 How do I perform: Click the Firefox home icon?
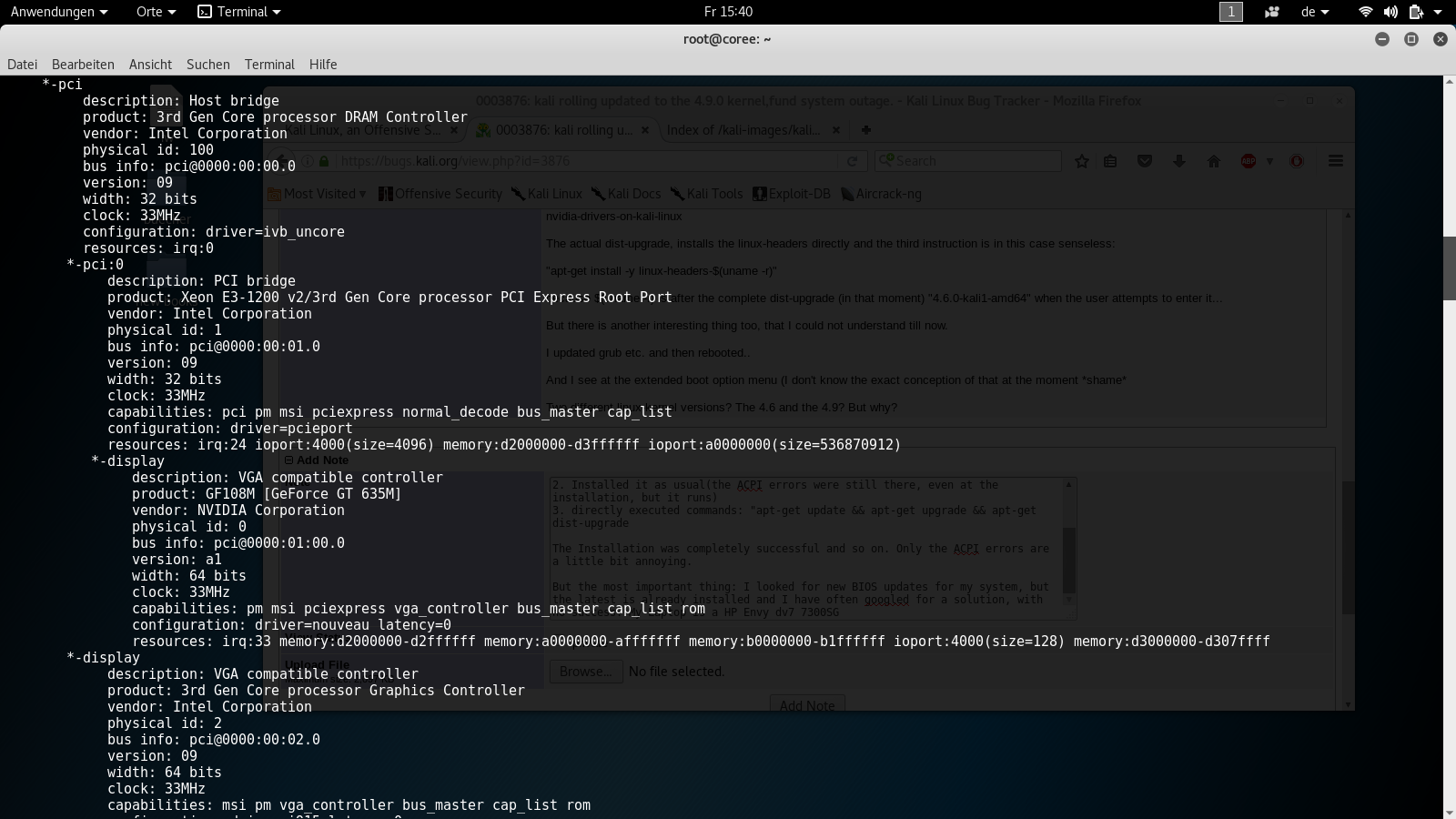click(x=1213, y=161)
